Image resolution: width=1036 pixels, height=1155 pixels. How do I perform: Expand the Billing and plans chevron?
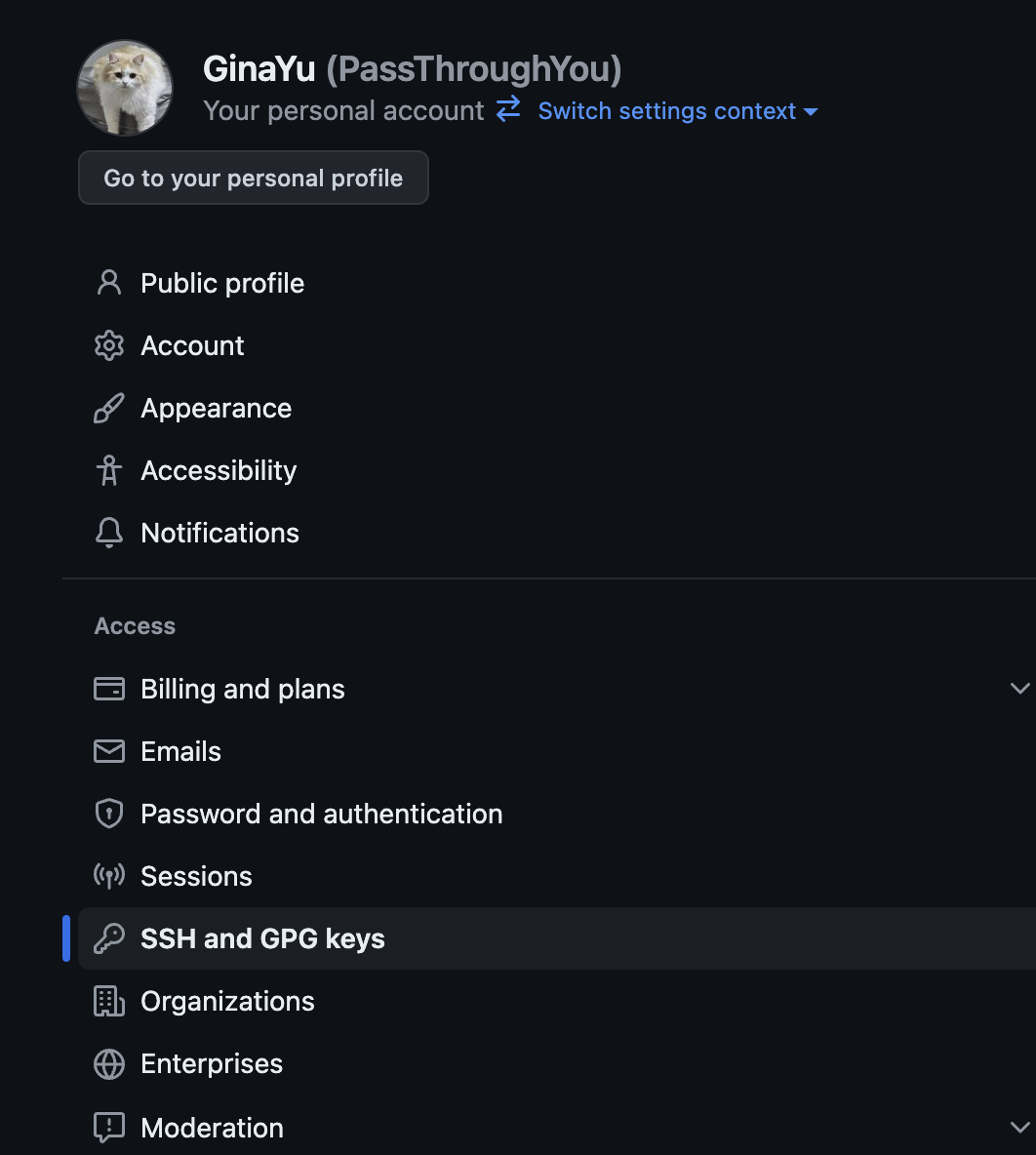pyautogui.click(x=1019, y=689)
